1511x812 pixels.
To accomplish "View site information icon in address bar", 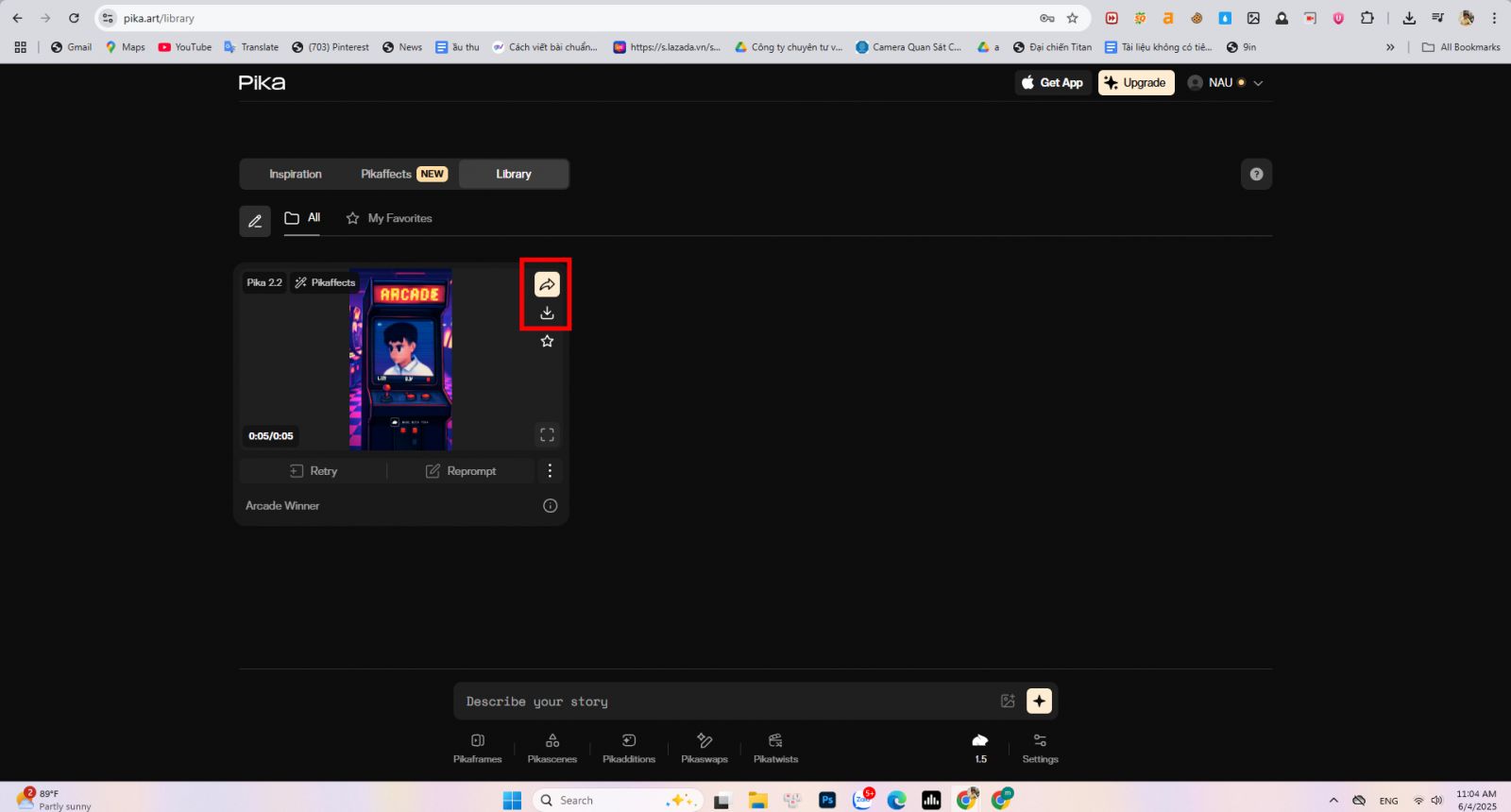I will [x=108, y=18].
